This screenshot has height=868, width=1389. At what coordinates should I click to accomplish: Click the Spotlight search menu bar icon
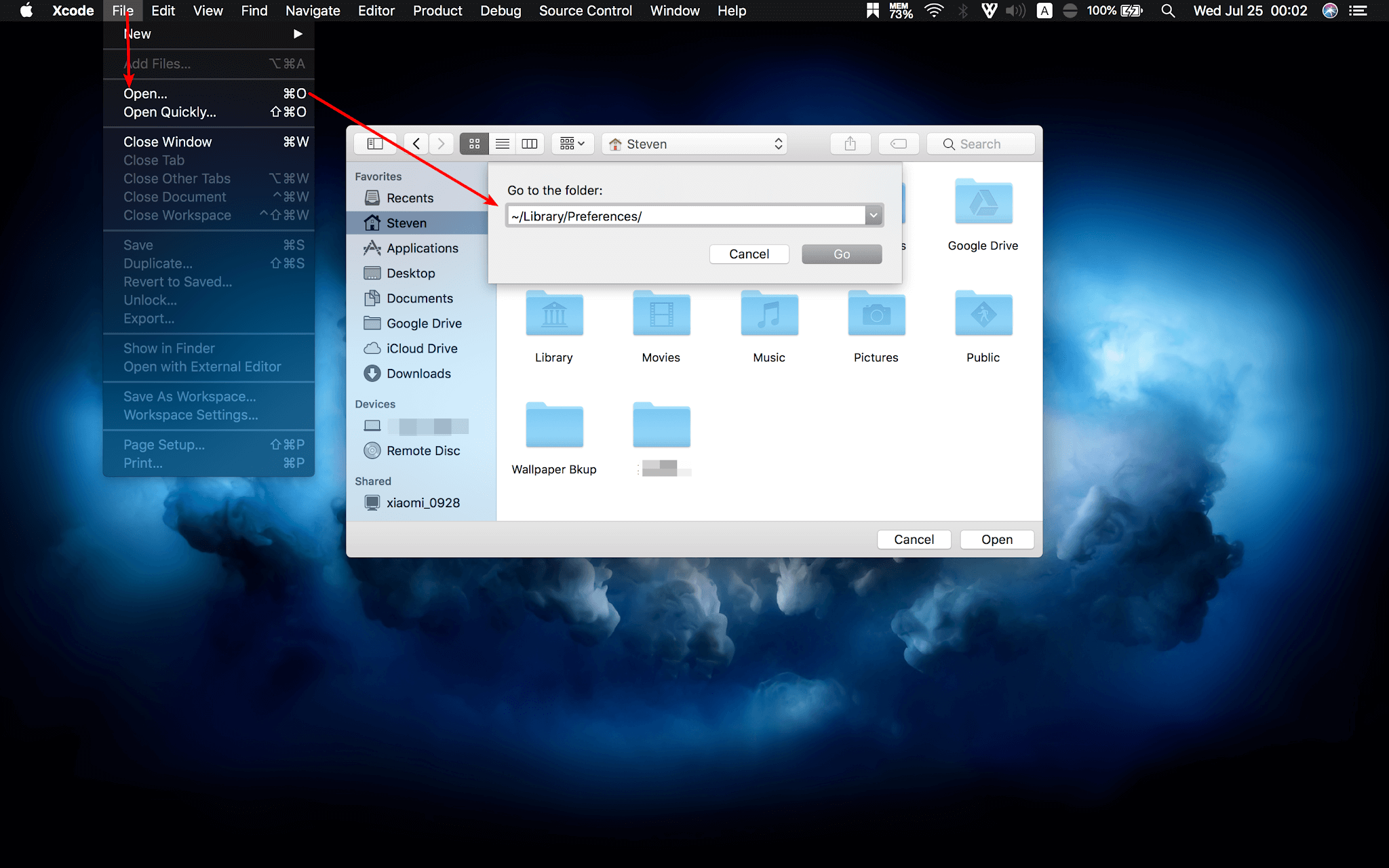[x=1167, y=11]
